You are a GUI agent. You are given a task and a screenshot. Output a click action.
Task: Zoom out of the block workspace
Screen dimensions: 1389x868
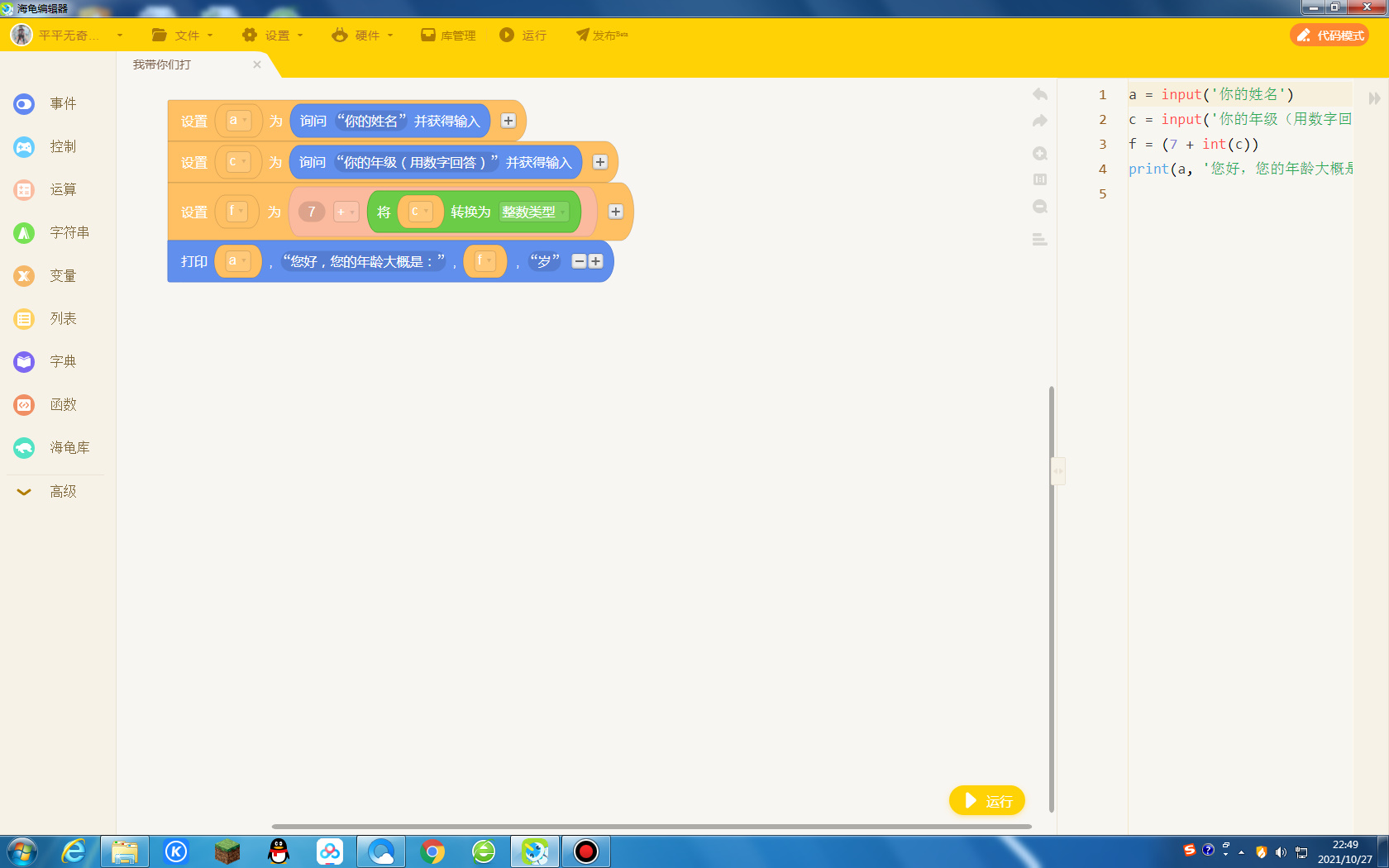(1040, 207)
